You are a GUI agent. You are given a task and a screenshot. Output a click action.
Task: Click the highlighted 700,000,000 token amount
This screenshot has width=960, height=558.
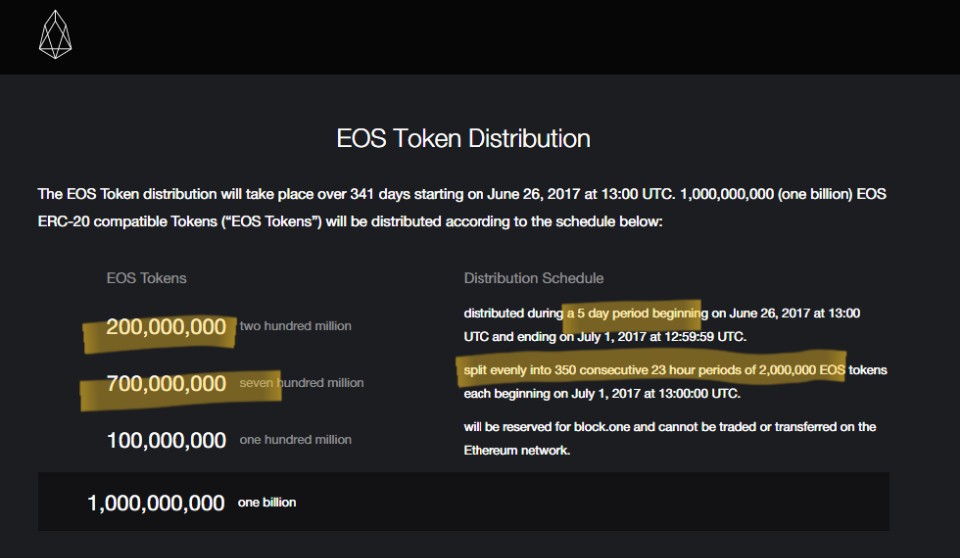(166, 383)
